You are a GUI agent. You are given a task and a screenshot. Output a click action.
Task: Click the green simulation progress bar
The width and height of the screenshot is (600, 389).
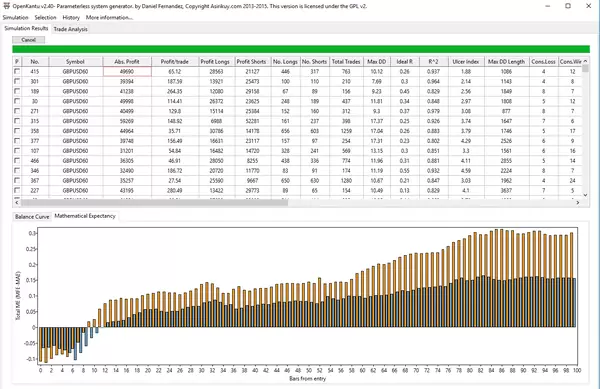point(301,49)
